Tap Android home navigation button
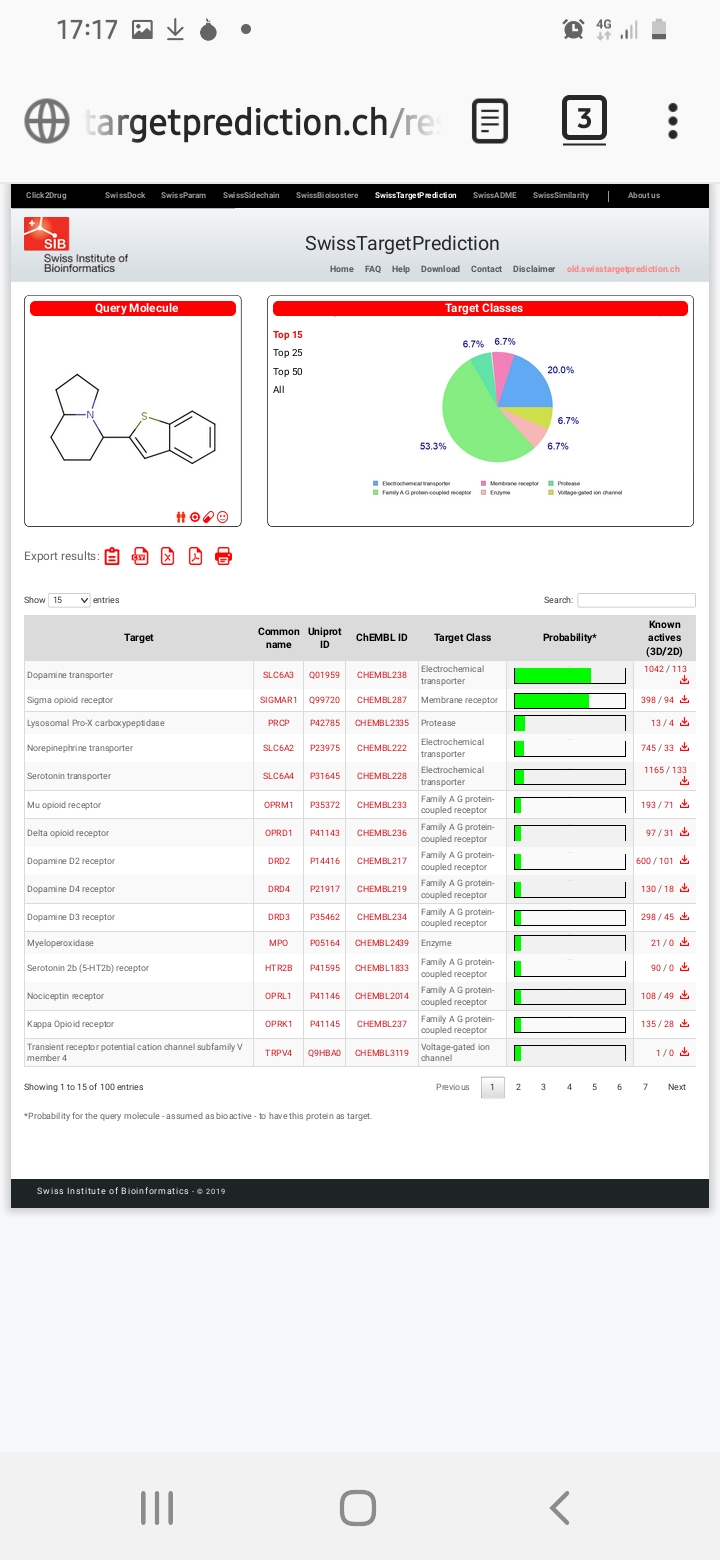Viewport: 720px width, 1560px height. [x=358, y=1507]
